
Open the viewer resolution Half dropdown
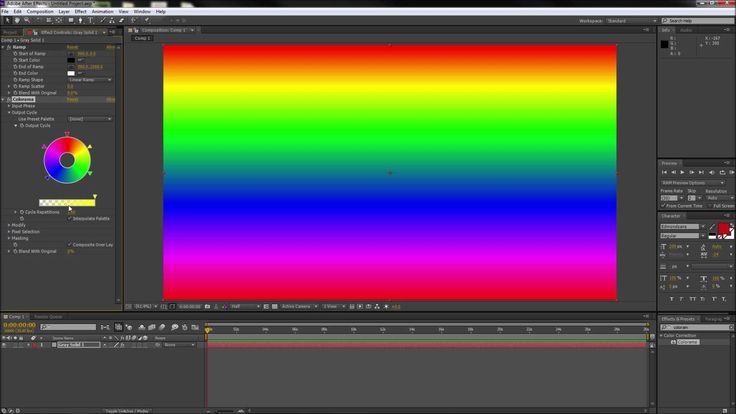point(245,307)
